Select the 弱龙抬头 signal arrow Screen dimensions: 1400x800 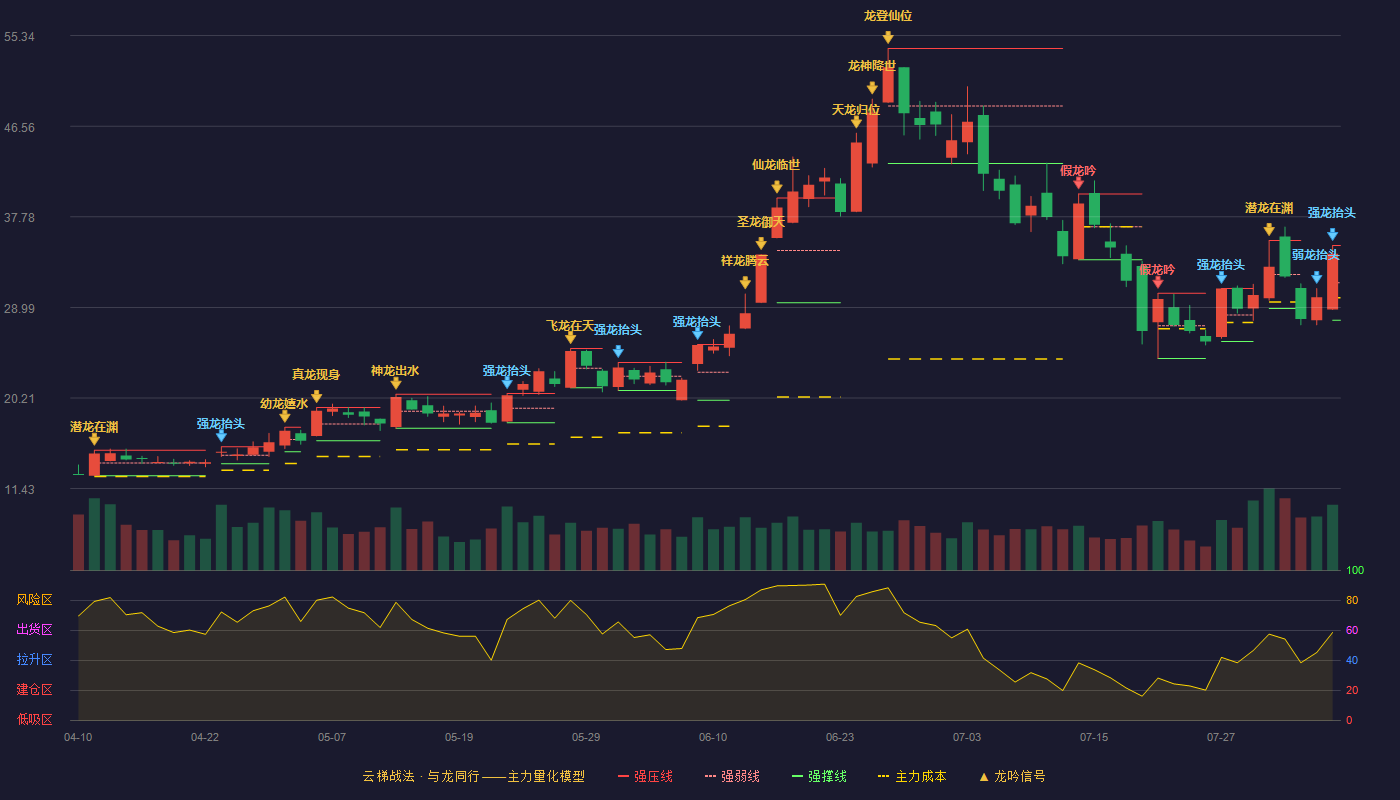coord(1317,277)
